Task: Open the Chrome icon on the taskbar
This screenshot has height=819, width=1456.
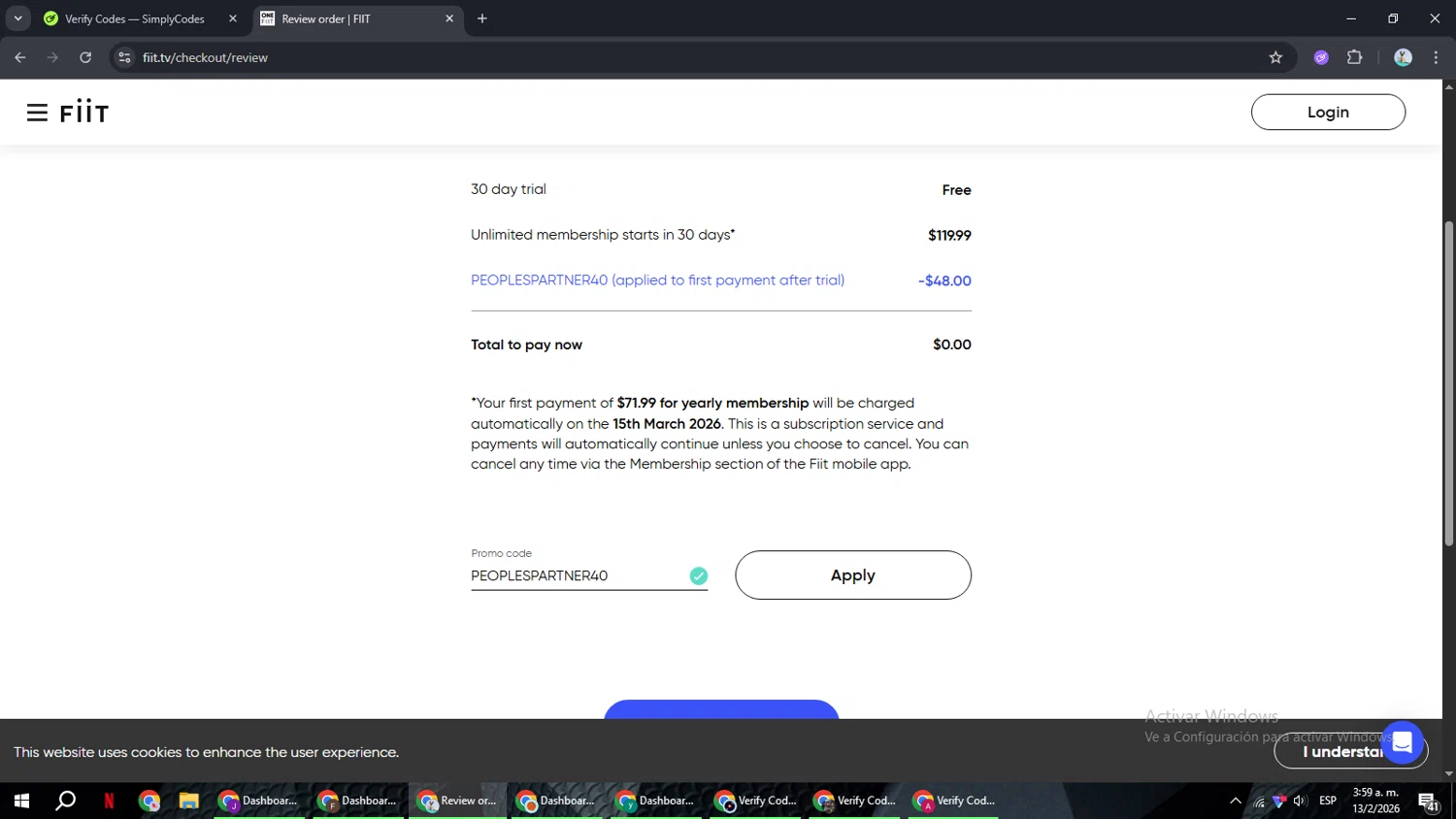Action: click(149, 801)
